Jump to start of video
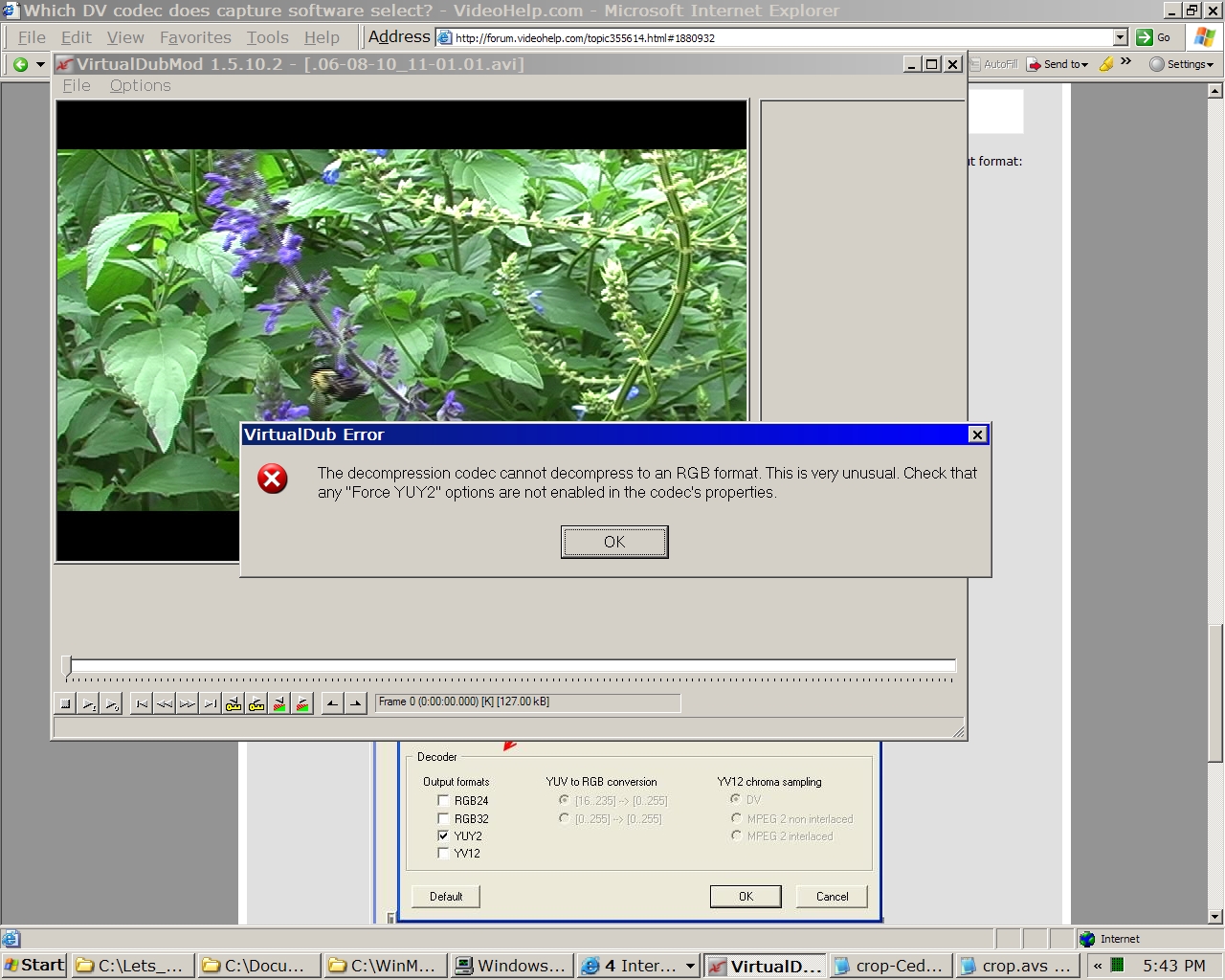Image resolution: width=1225 pixels, height=980 pixels. 142,703
